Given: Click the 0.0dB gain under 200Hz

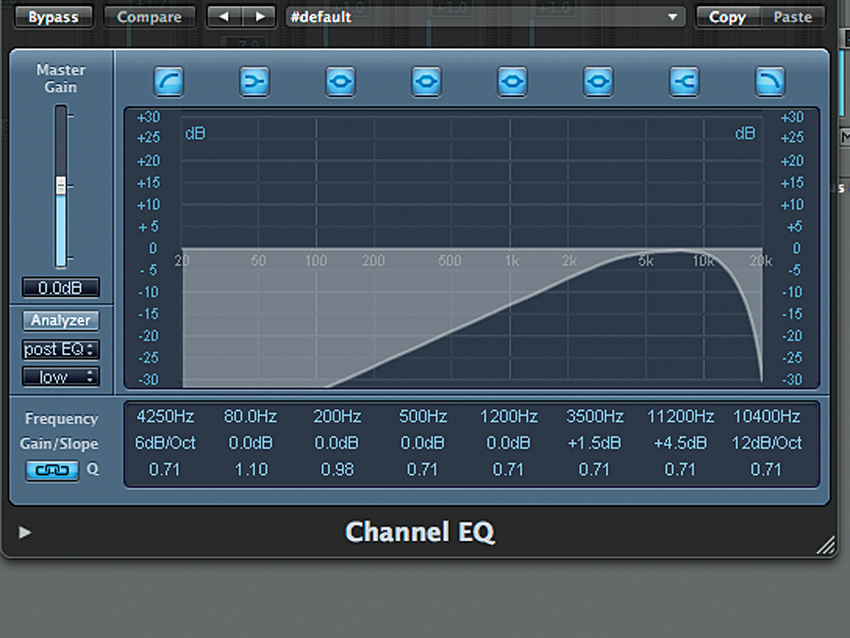Looking at the screenshot, I should click(336, 443).
